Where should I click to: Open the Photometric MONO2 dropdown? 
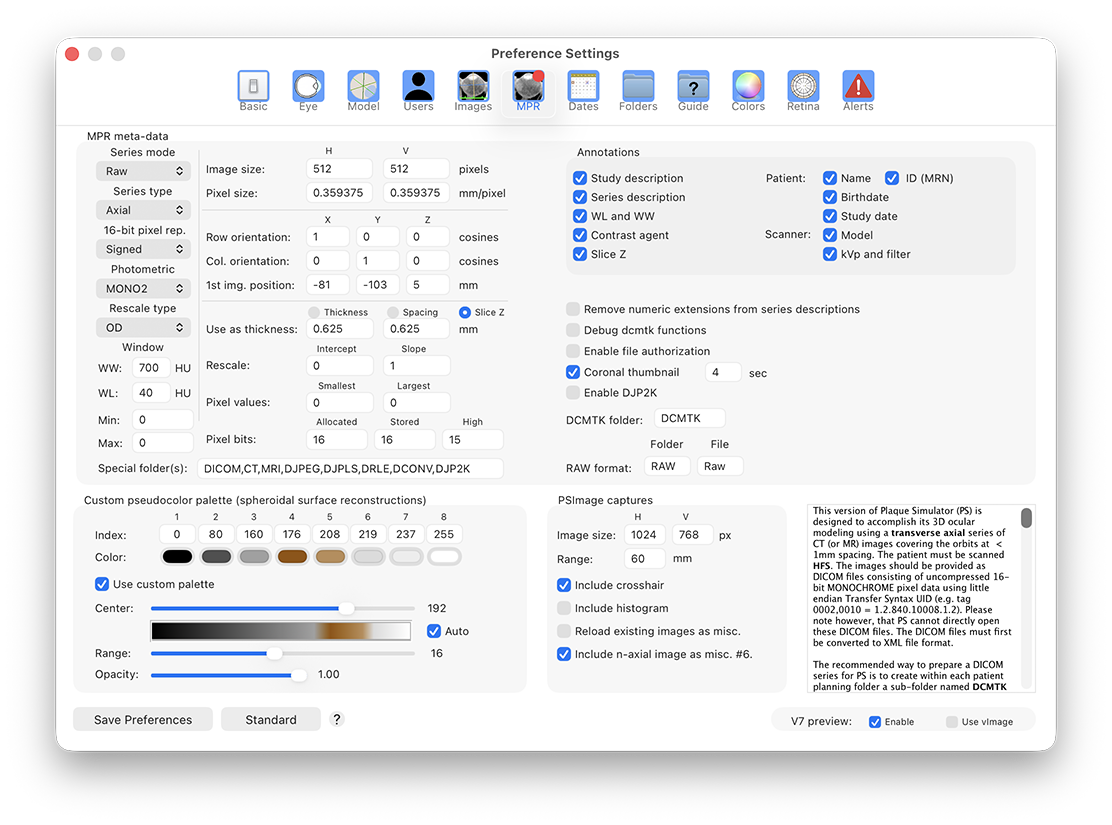tap(143, 288)
